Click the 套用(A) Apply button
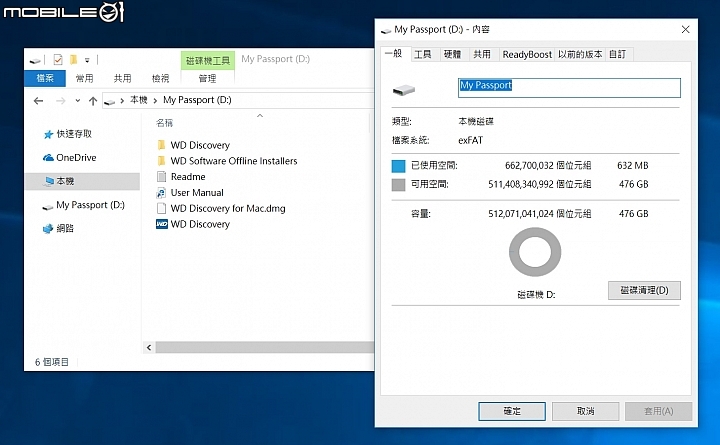Viewport: 720px width, 445px height. (x=658, y=411)
